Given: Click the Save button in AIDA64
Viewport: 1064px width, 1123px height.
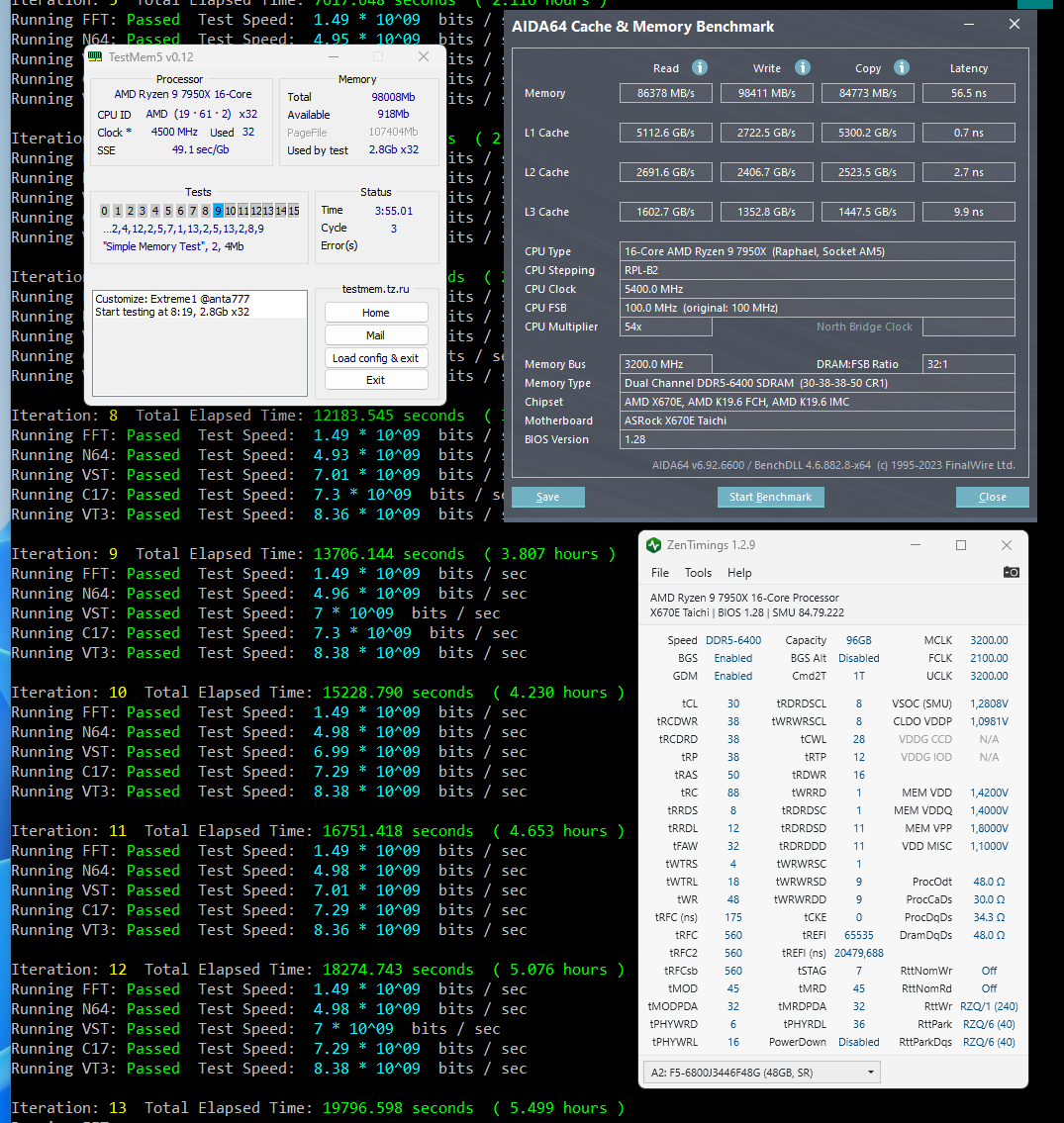Looking at the screenshot, I should (548, 497).
